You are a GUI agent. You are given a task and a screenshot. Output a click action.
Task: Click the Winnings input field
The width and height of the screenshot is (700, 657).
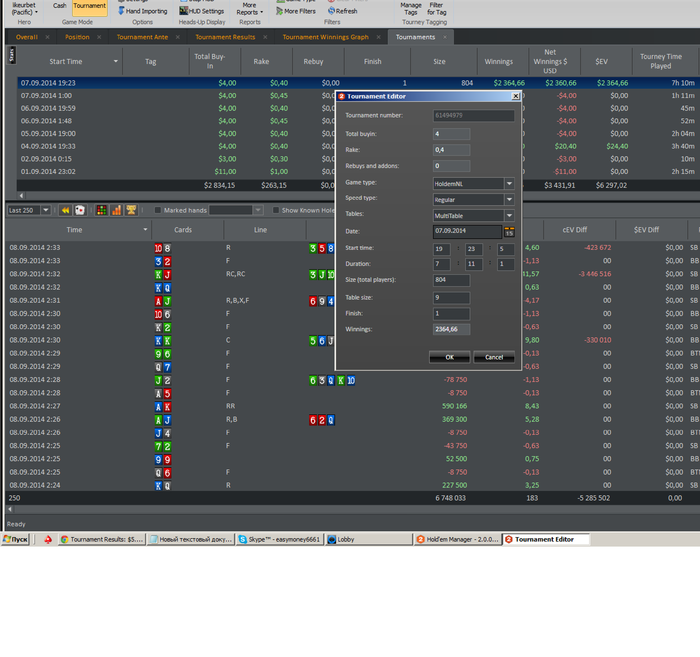coord(451,328)
